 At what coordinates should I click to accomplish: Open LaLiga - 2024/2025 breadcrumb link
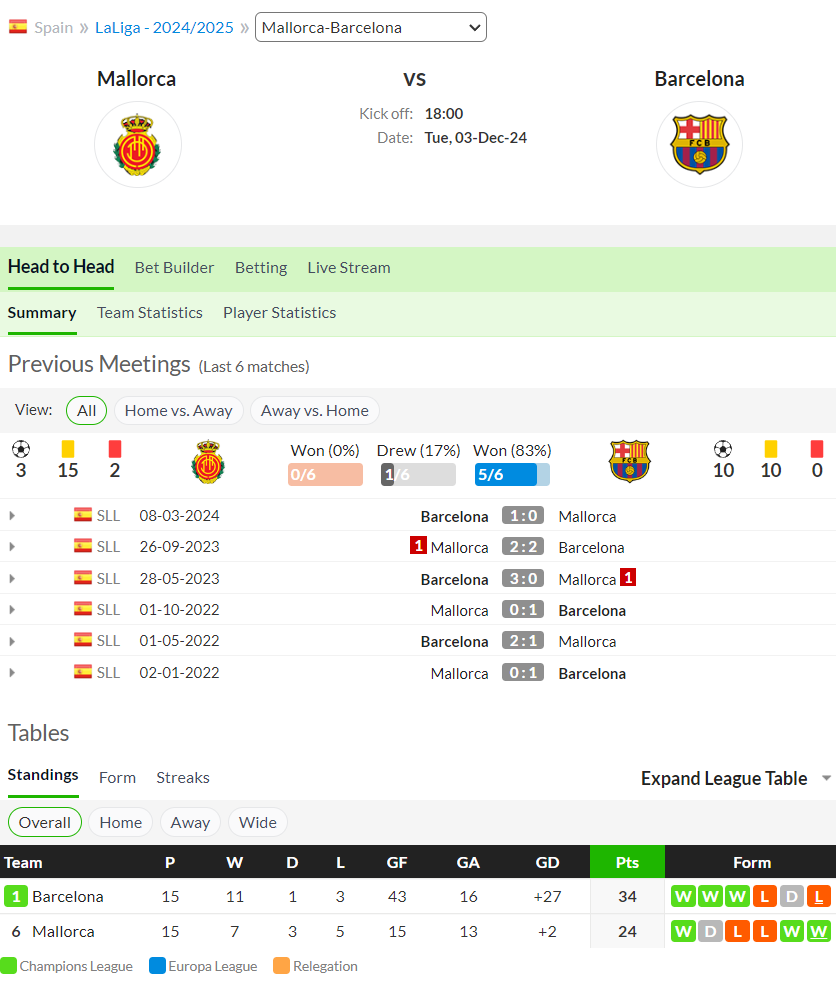coord(164,27)
